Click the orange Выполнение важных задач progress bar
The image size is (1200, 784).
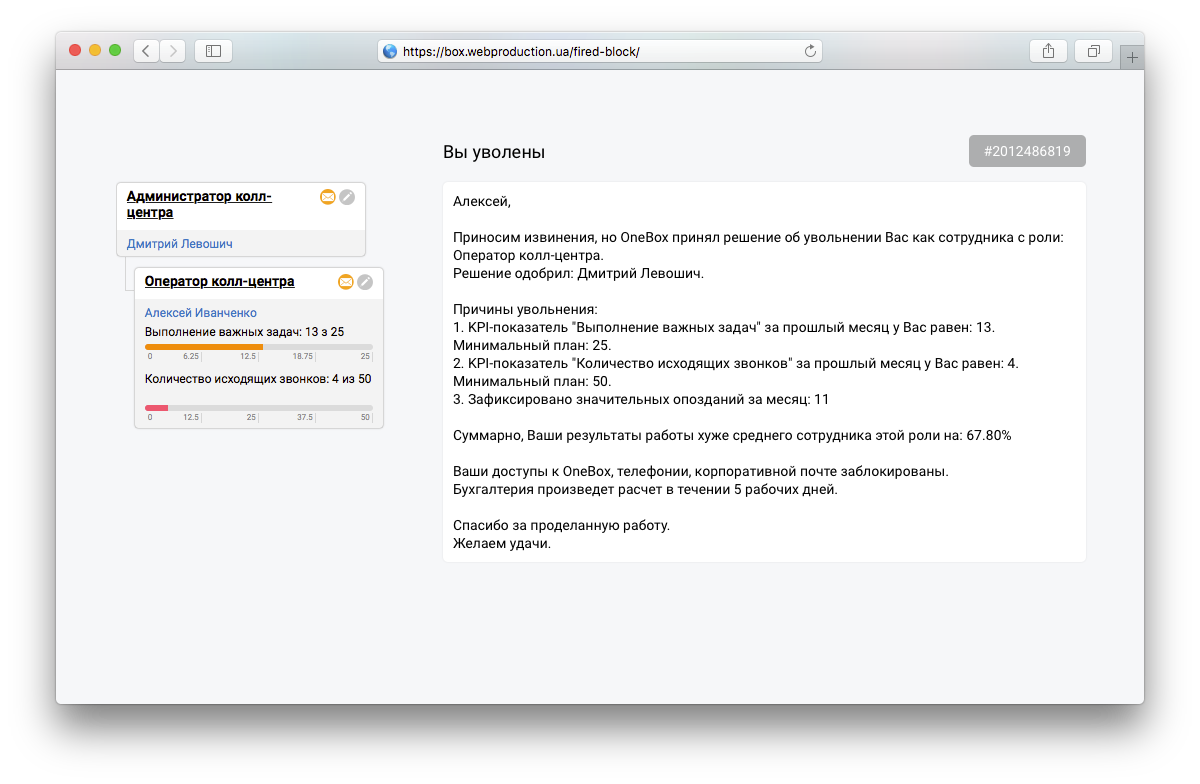coord(204,347)
